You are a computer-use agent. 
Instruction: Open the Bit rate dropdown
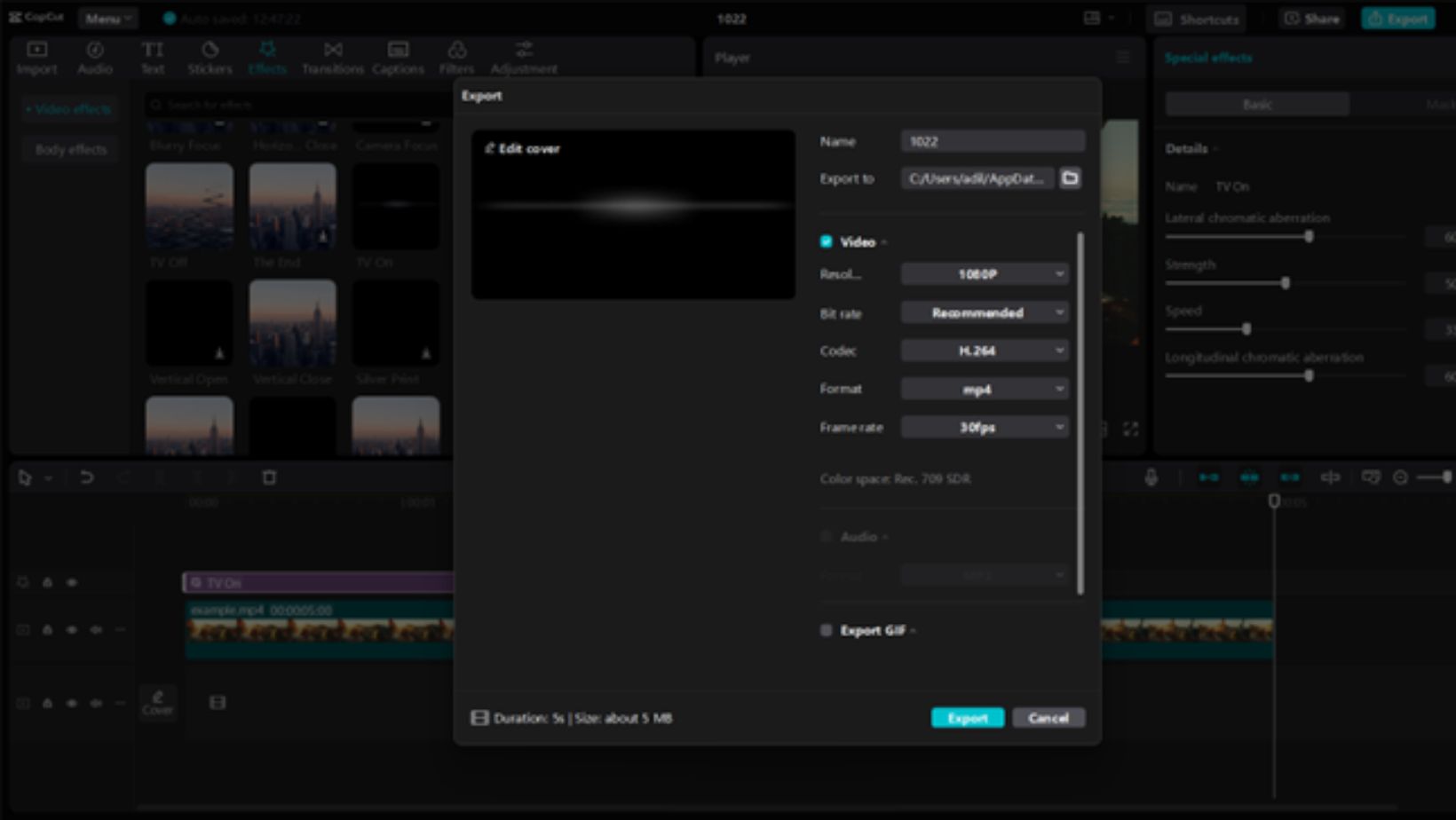coord(985,312)
